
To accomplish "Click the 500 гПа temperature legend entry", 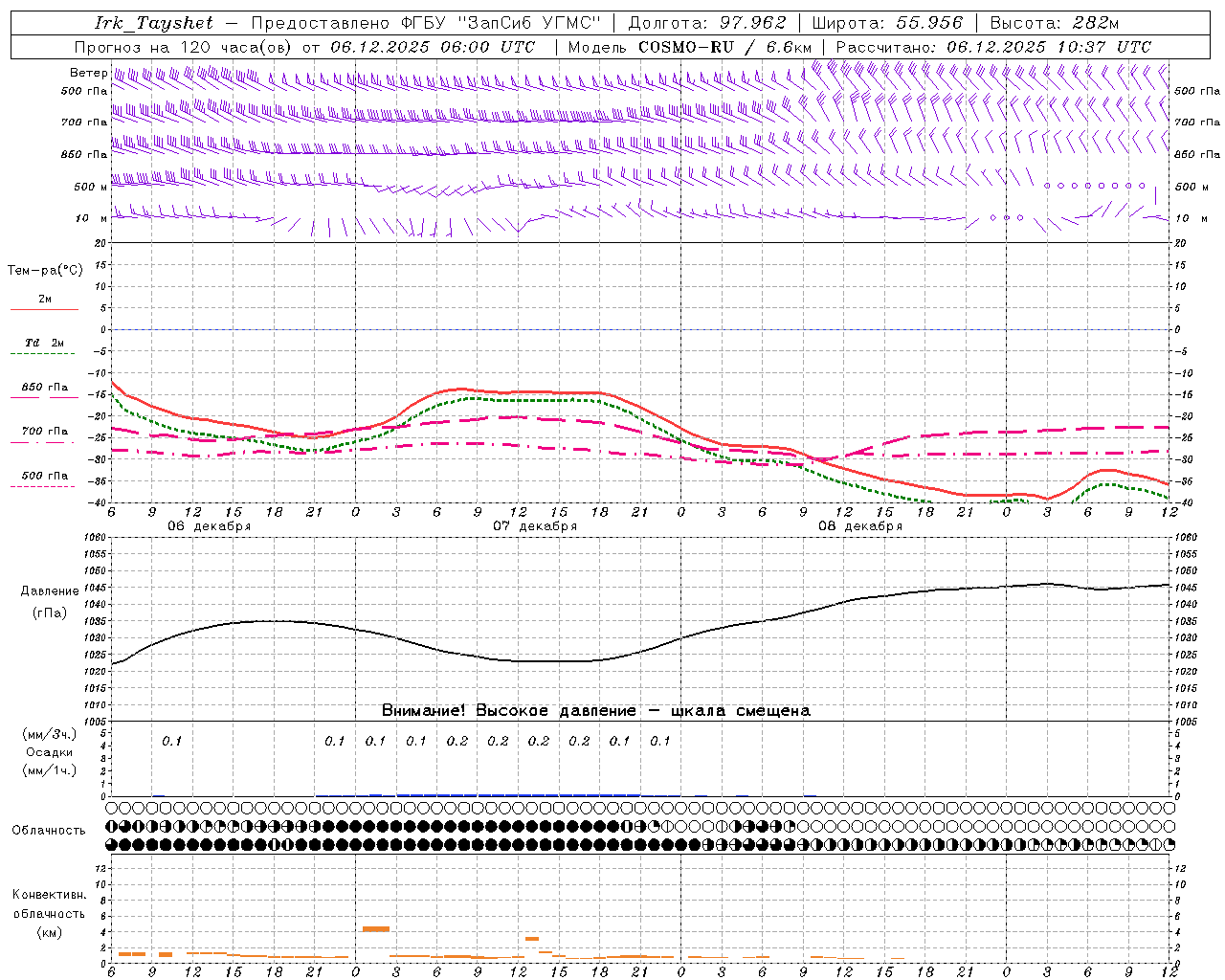I will 44,476.
